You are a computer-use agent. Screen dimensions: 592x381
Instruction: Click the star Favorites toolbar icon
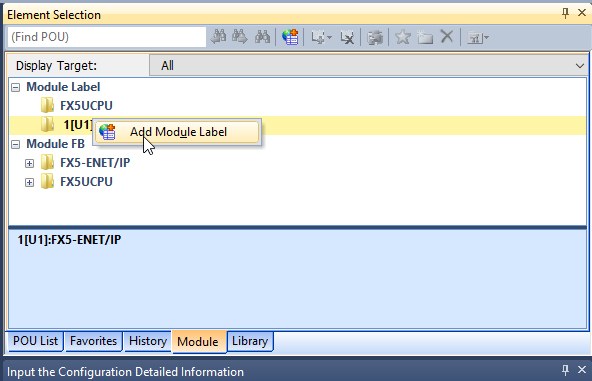pos(402,37)
